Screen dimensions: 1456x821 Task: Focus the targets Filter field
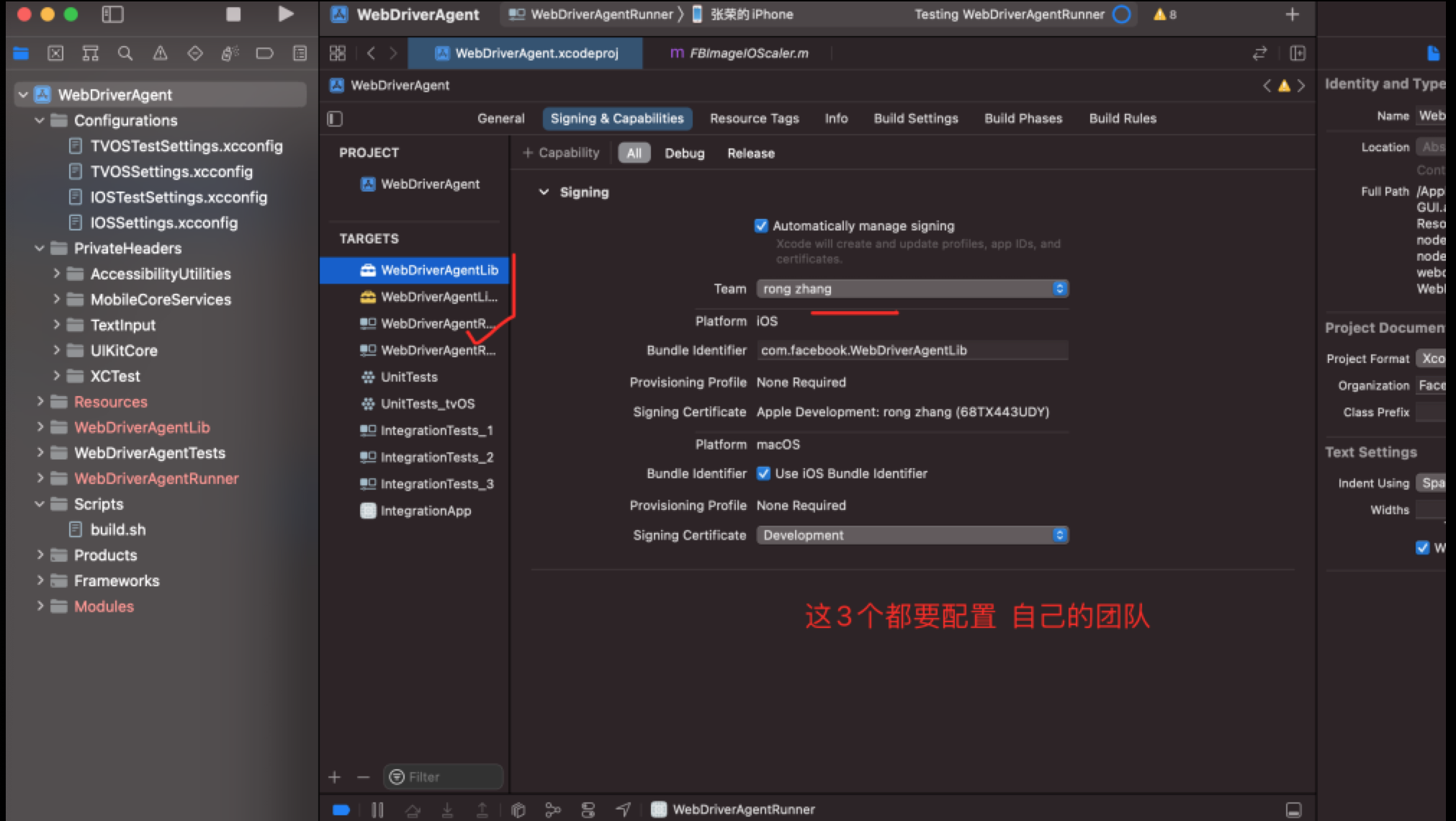pyautogui.click(x=442, y=777)
